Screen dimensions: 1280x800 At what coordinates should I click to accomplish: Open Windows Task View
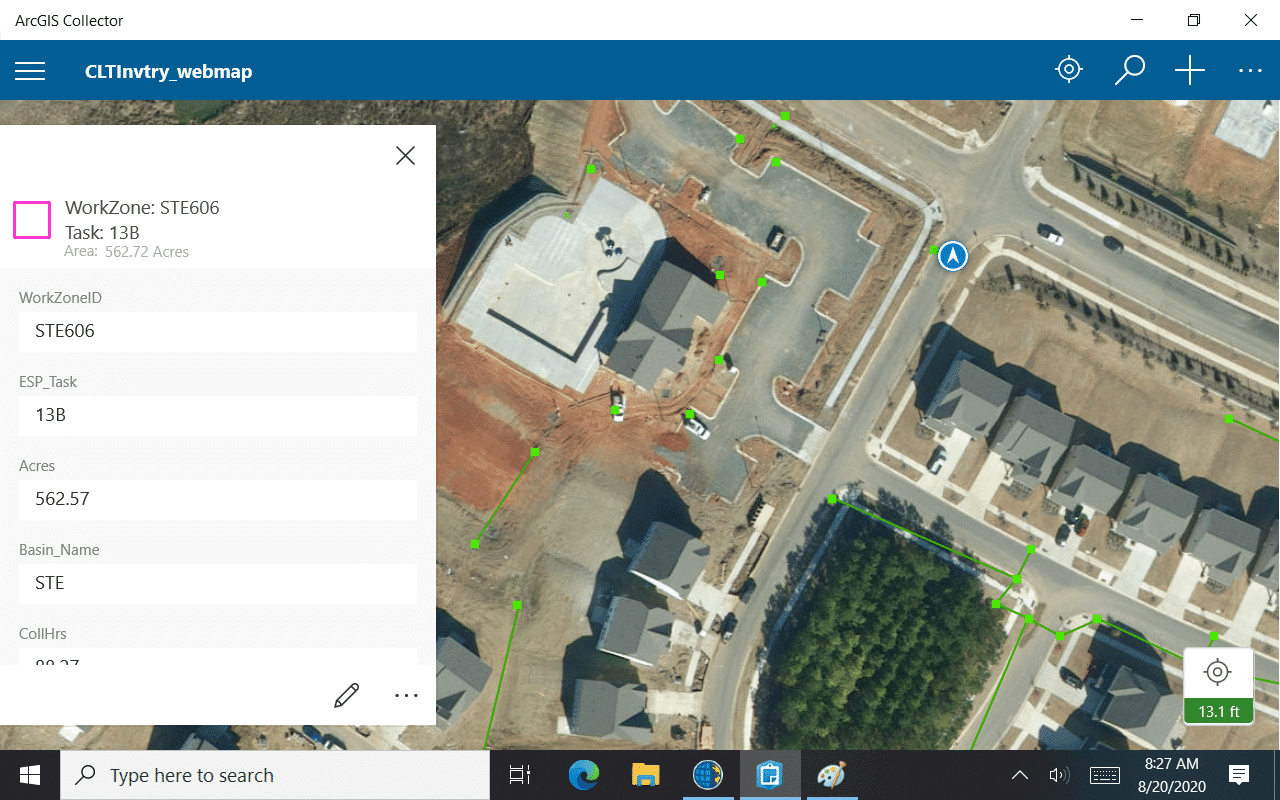(x=519, y=775)
